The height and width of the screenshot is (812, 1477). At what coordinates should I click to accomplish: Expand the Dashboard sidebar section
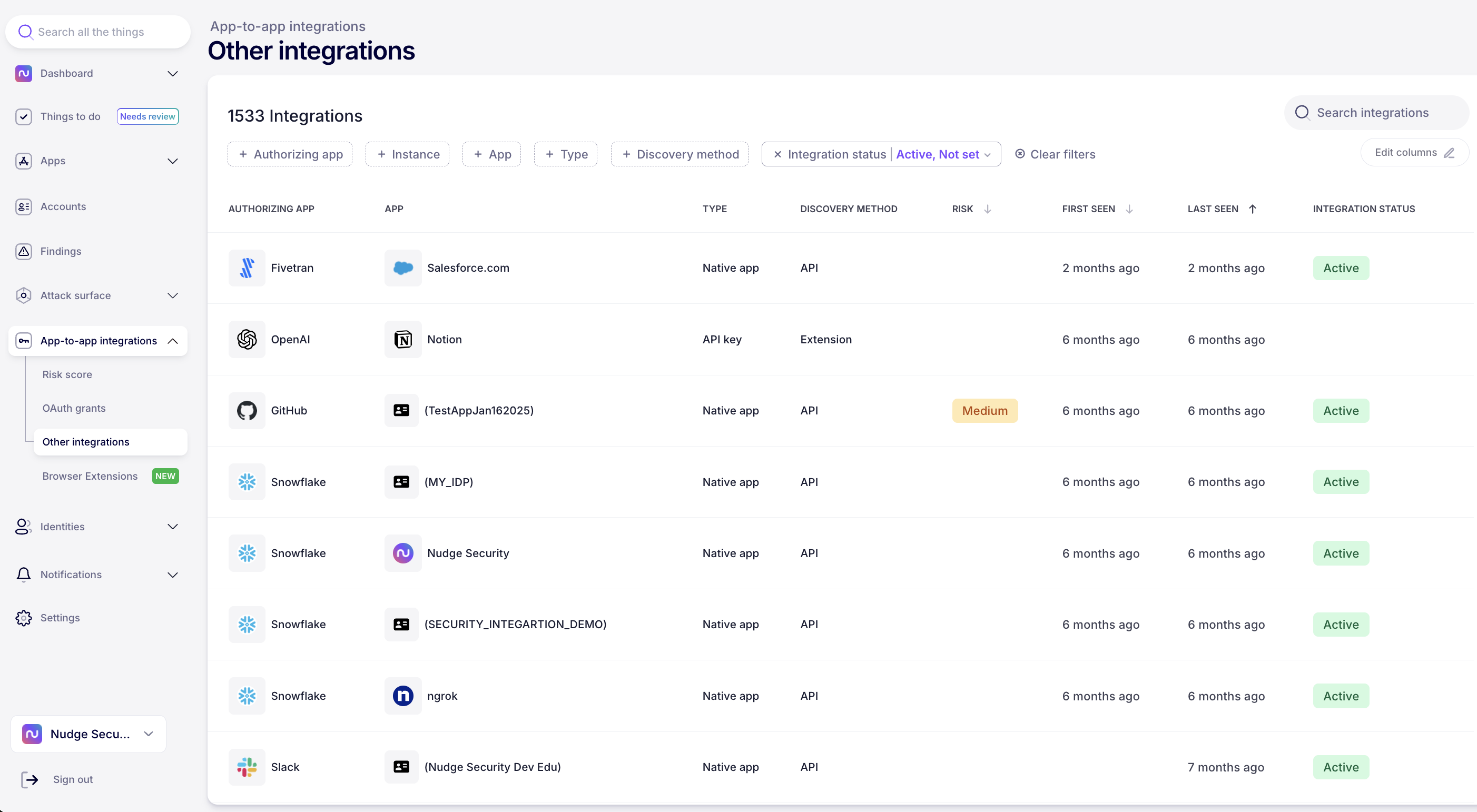172,73
